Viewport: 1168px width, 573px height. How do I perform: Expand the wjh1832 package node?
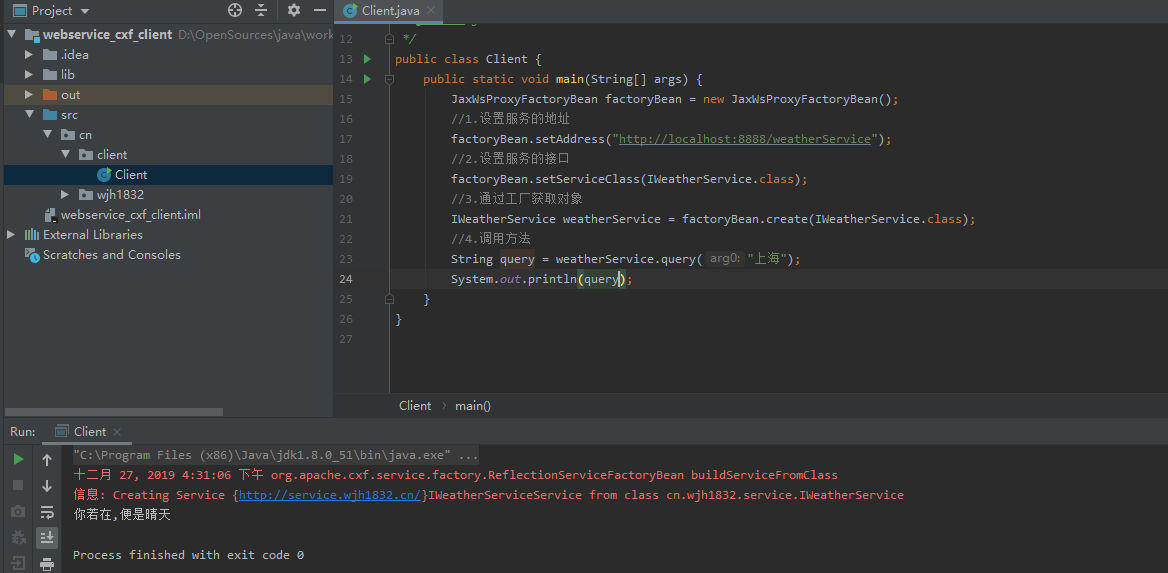pos(65,195)
